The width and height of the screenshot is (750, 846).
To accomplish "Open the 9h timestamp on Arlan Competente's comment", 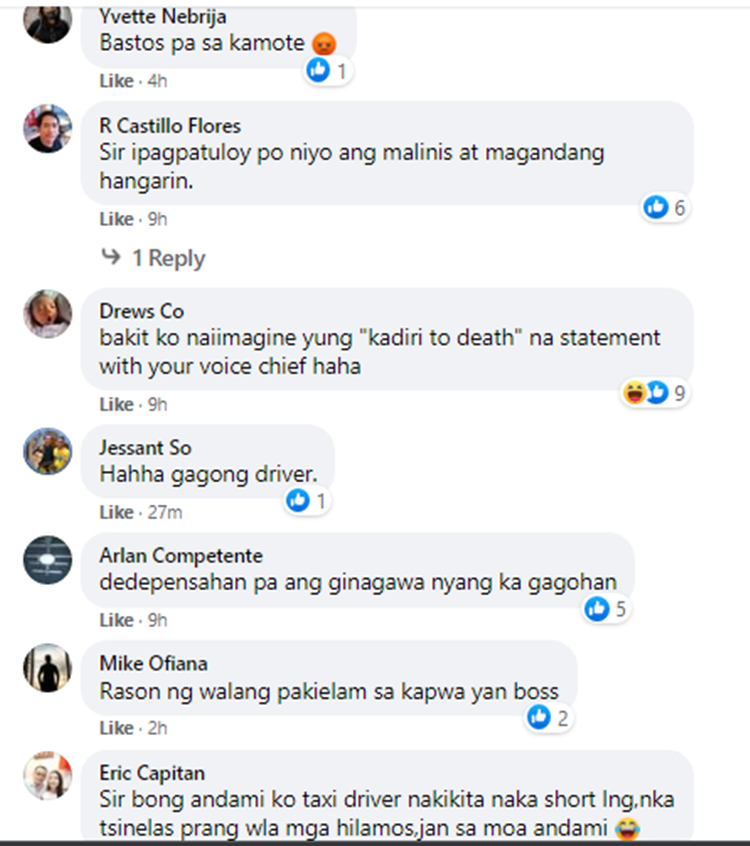I will 158,620.
